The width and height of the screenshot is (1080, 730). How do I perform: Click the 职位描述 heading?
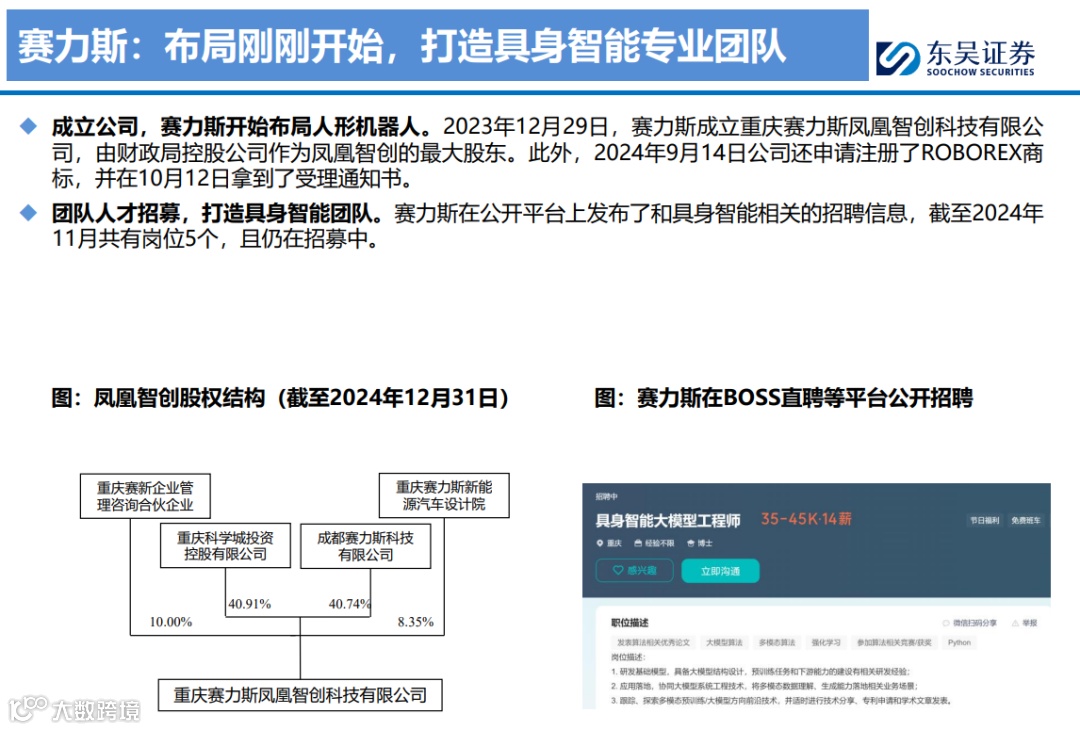pyautogui.click(x=630, y=623)
